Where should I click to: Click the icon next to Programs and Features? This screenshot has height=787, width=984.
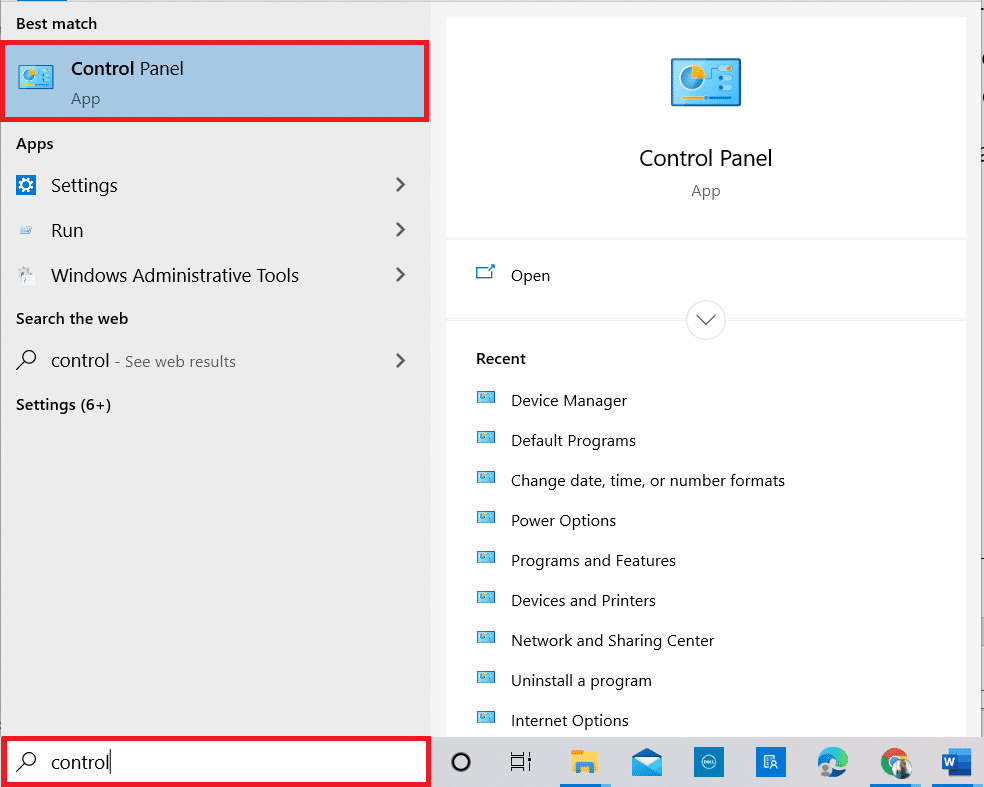click(x=486, y=557)
